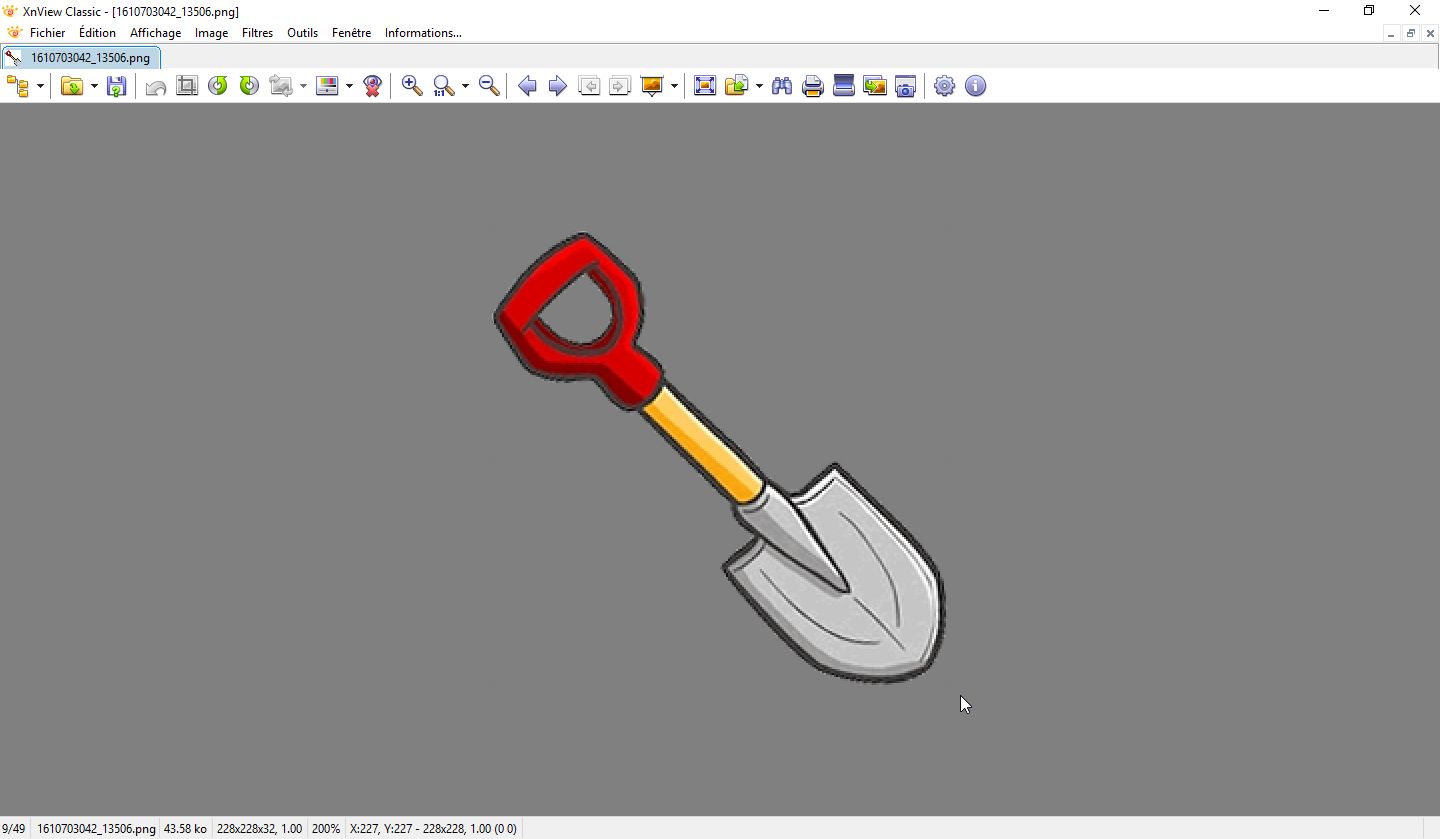Restore the inner document window
Viewport: 1440px width, 839px height.
click(x=1411, y=33)
